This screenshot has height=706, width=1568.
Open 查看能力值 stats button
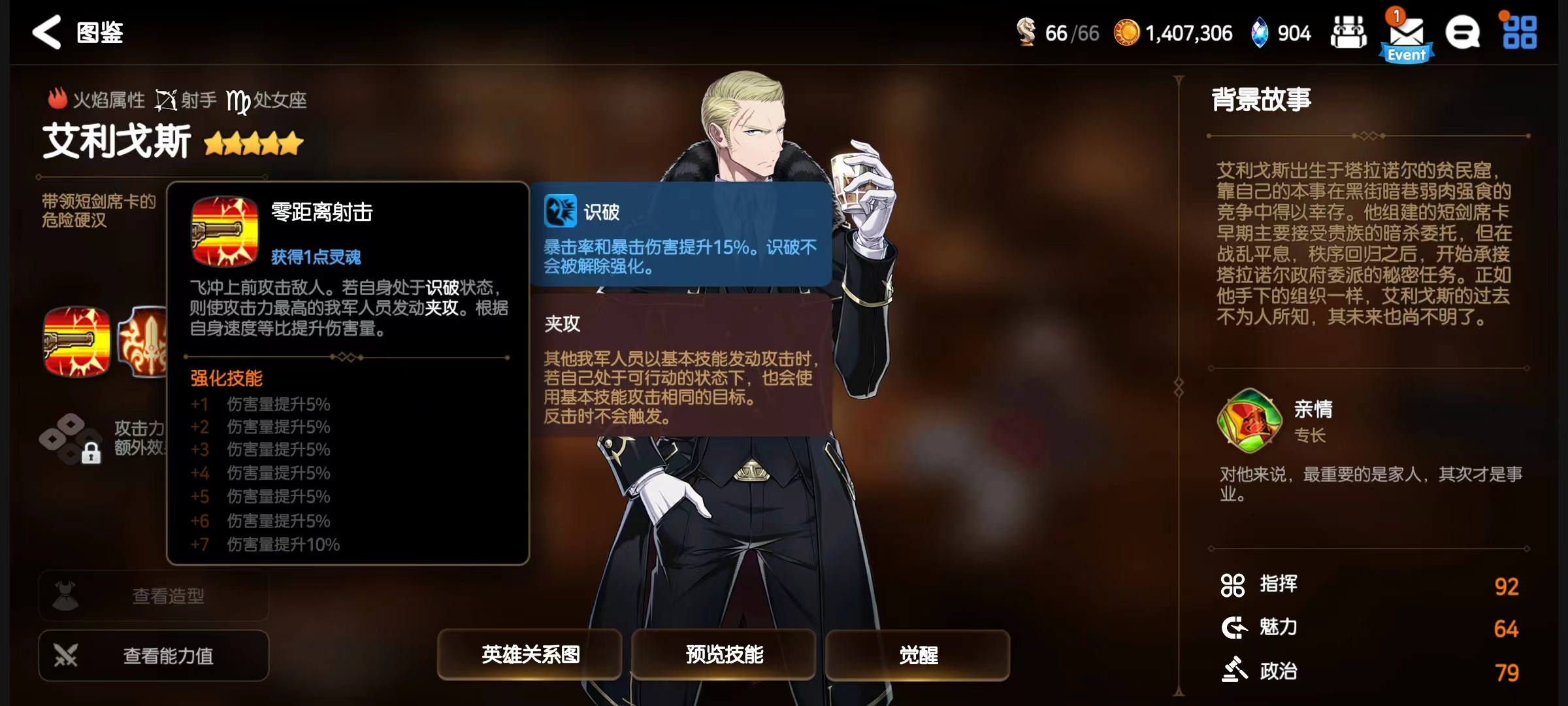coord(154,656)
